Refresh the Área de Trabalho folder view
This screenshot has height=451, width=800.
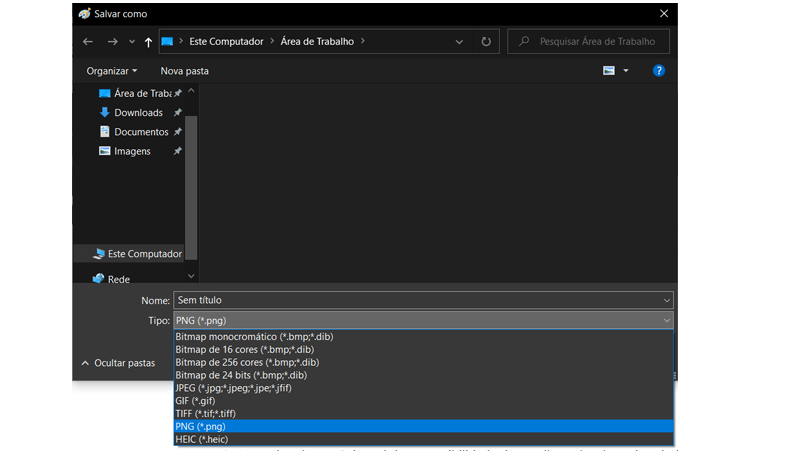tap(486, 41)
